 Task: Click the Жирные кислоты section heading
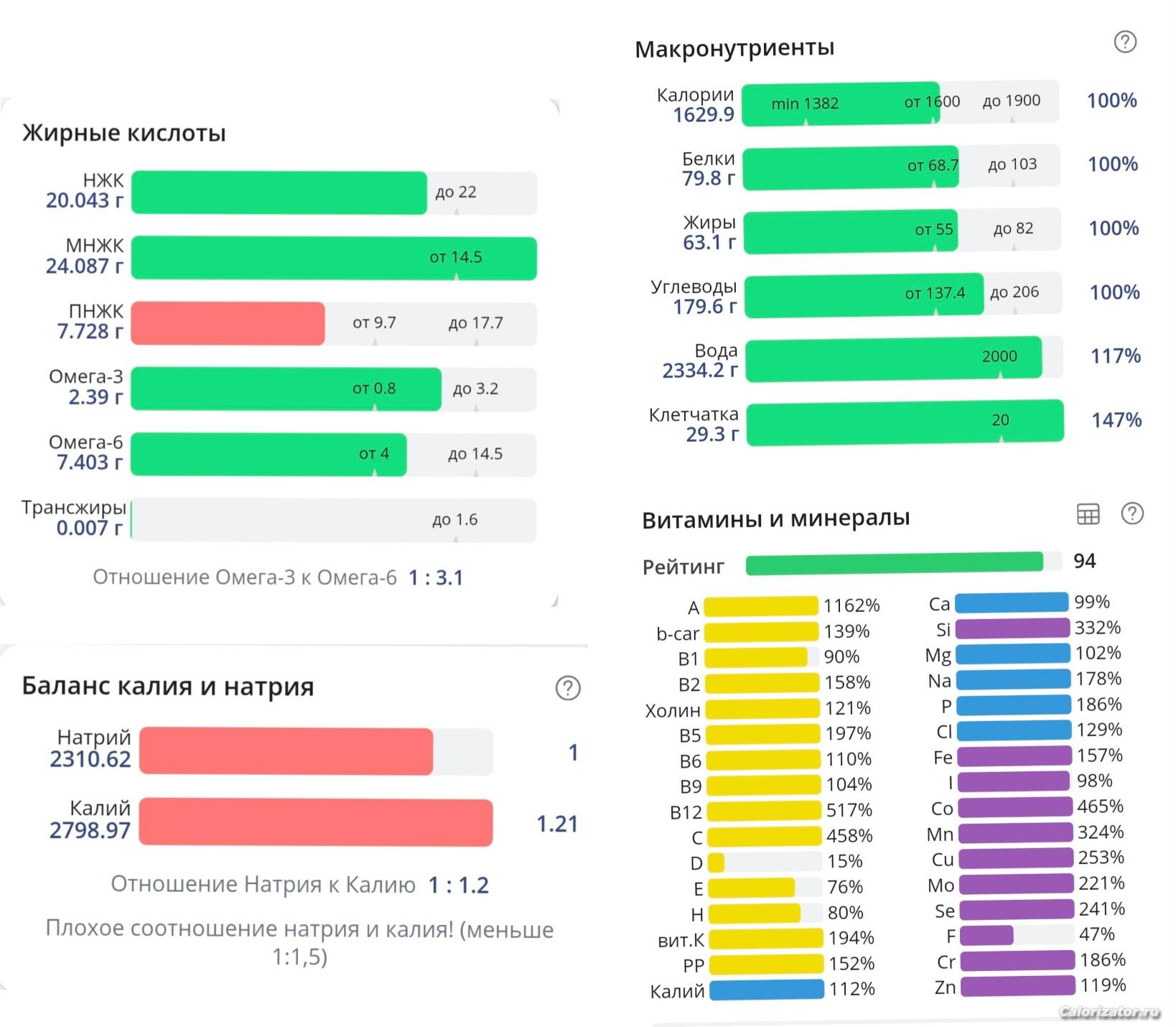click(x=124, y=133)
